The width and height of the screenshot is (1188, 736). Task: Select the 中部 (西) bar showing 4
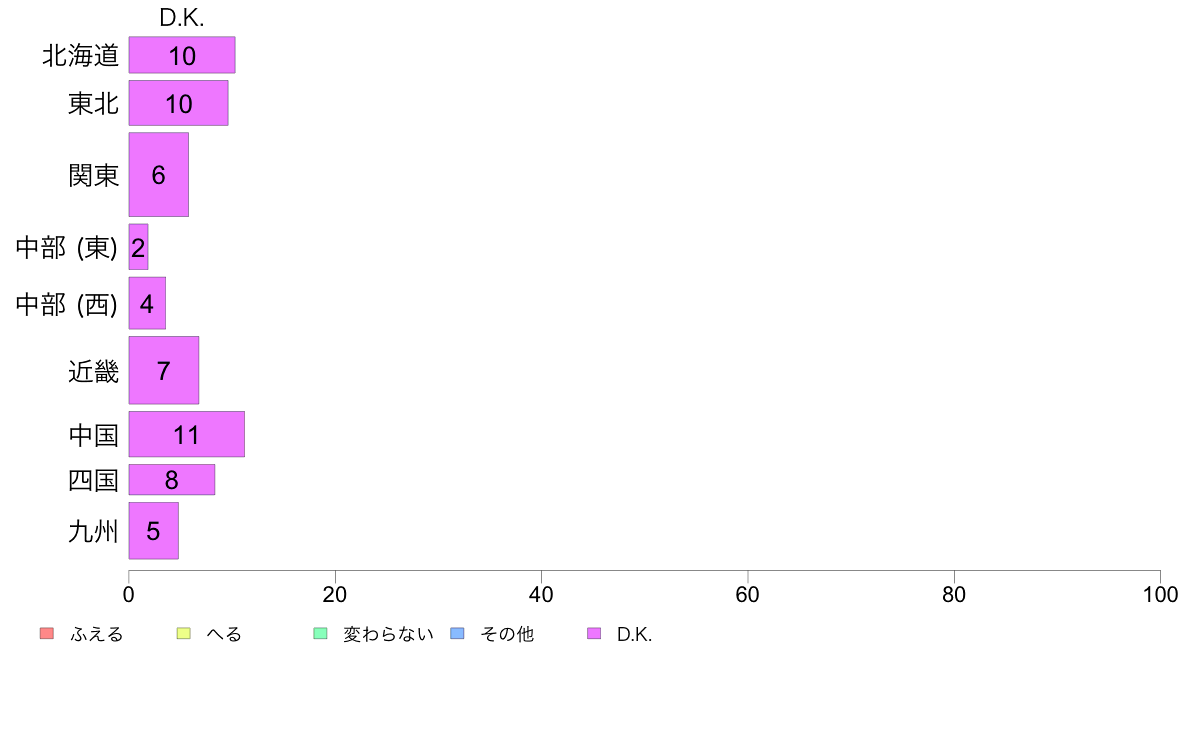pos(147,303)
